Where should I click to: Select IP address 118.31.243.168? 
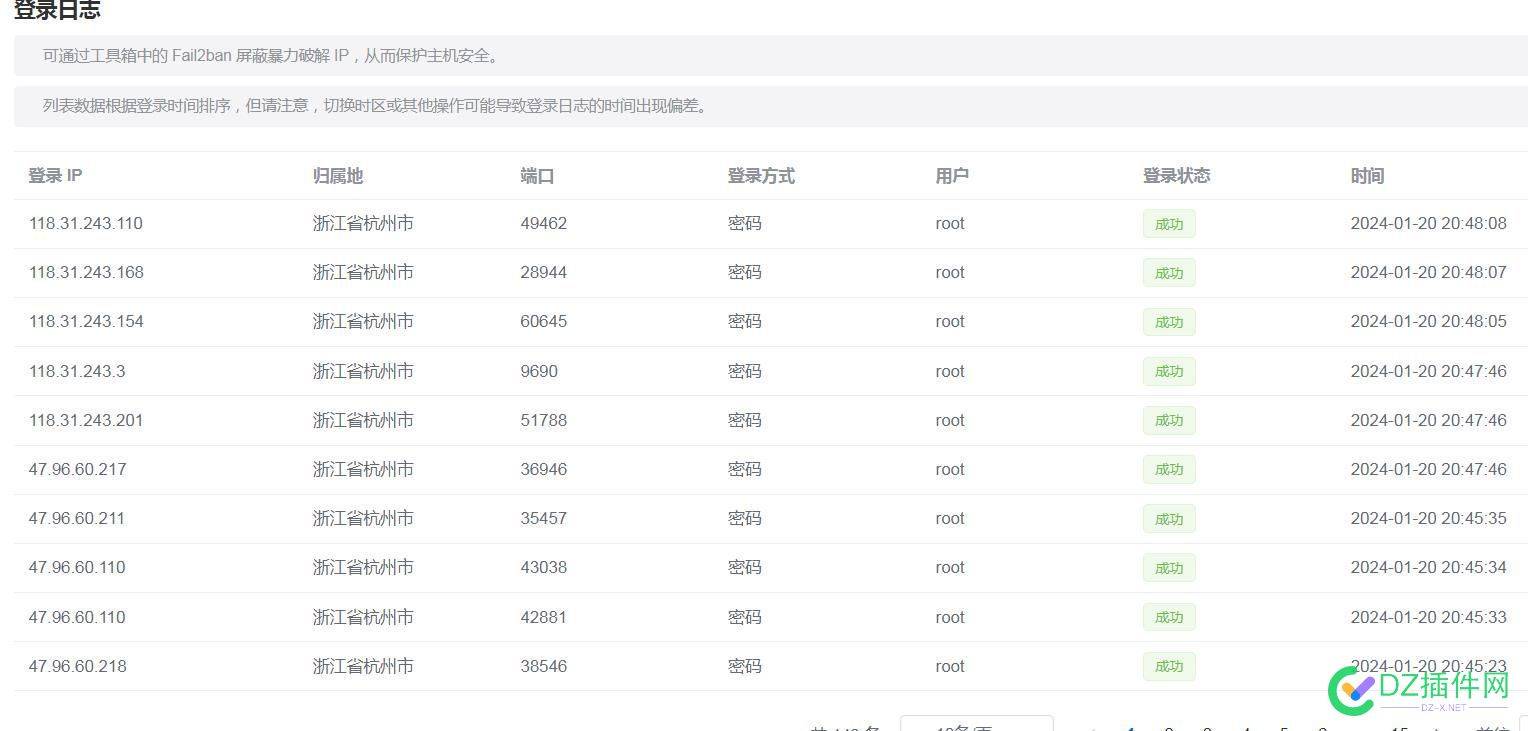(86, 273)
